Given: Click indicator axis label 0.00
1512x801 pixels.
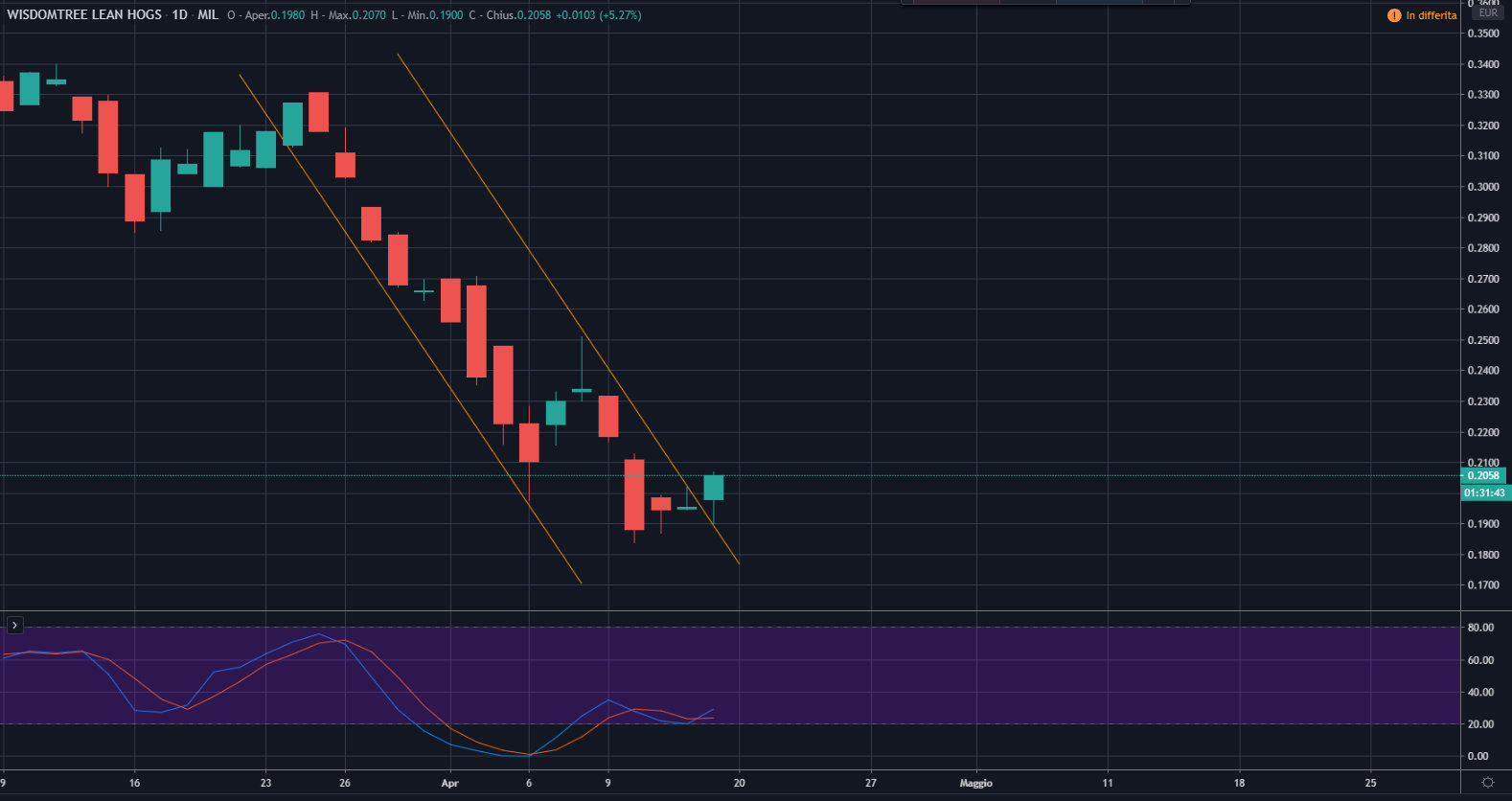Looking at the screenshot, I should 1478,756.
